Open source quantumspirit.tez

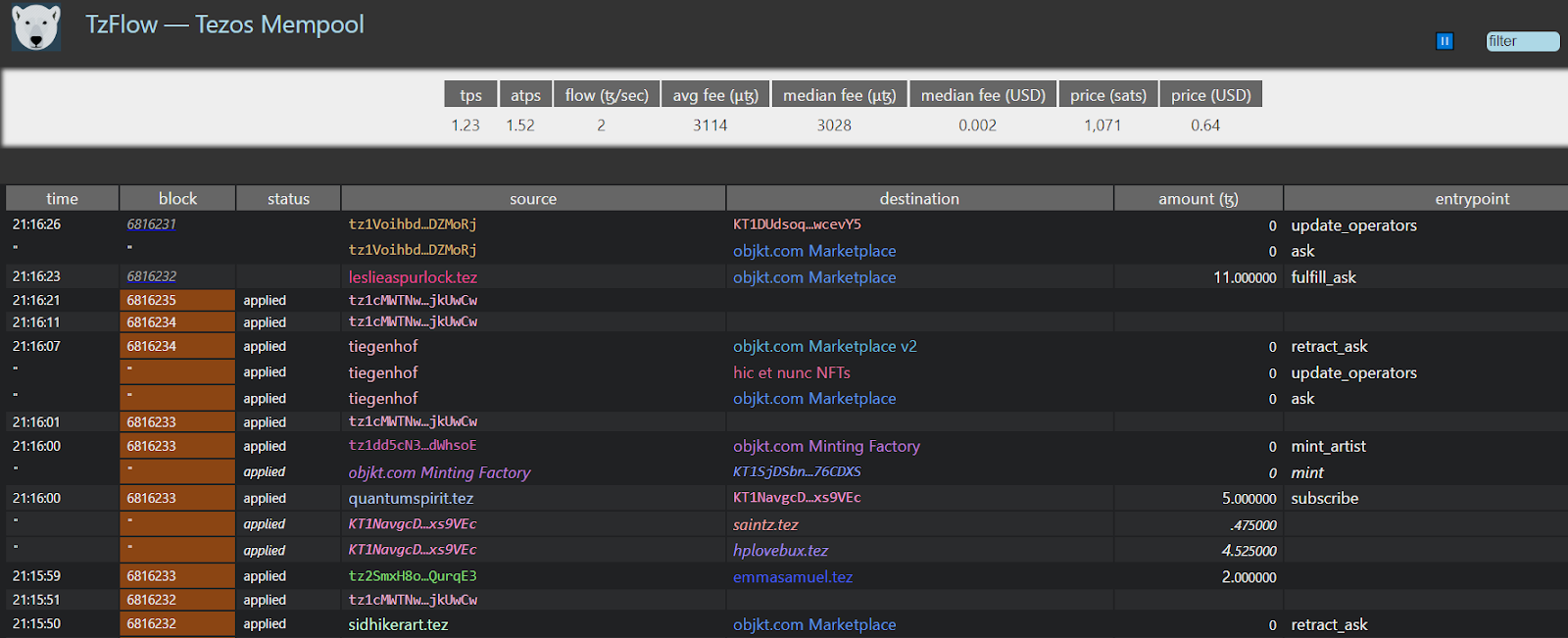point(411,498)
